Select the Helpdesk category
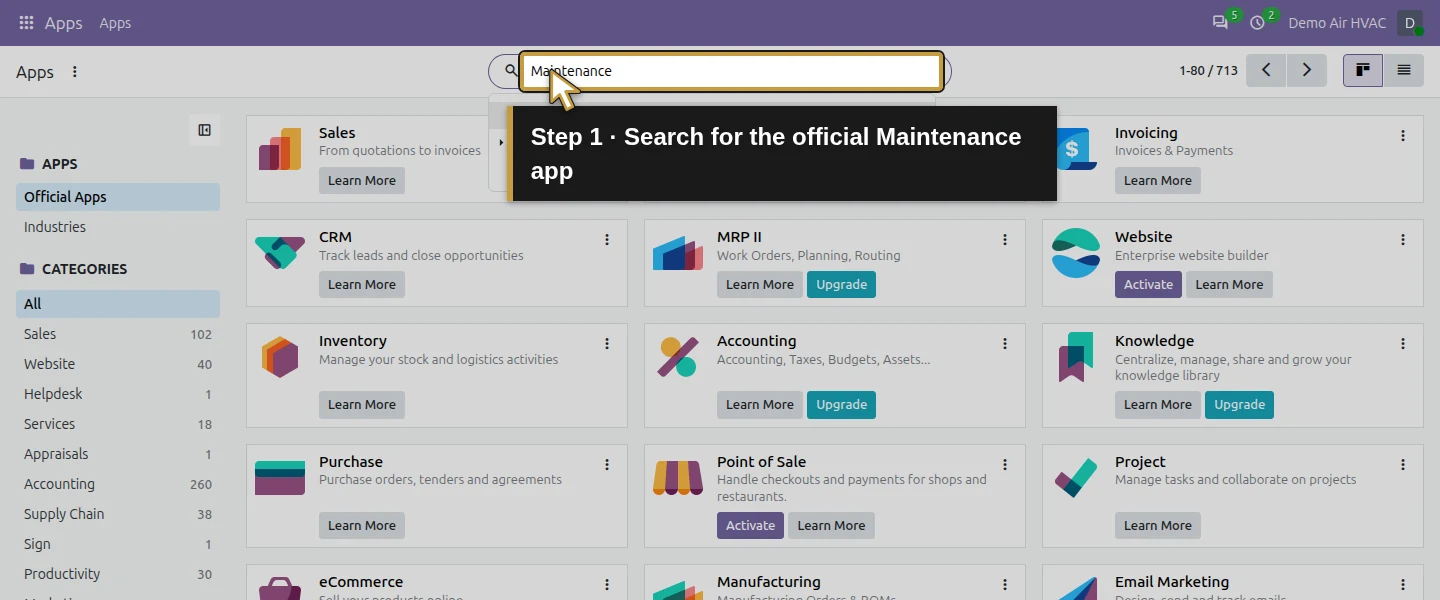The image size is (1440, 600). click(x=118, y=394)
